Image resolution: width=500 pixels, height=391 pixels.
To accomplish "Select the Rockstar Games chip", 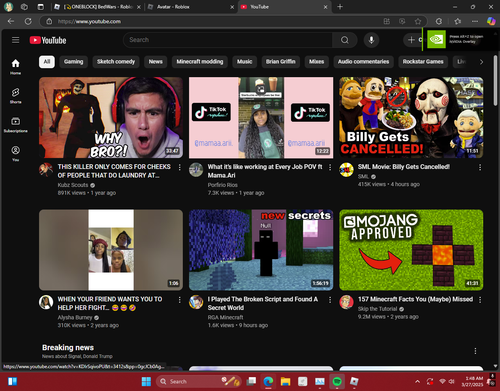I will pos(423,62).
